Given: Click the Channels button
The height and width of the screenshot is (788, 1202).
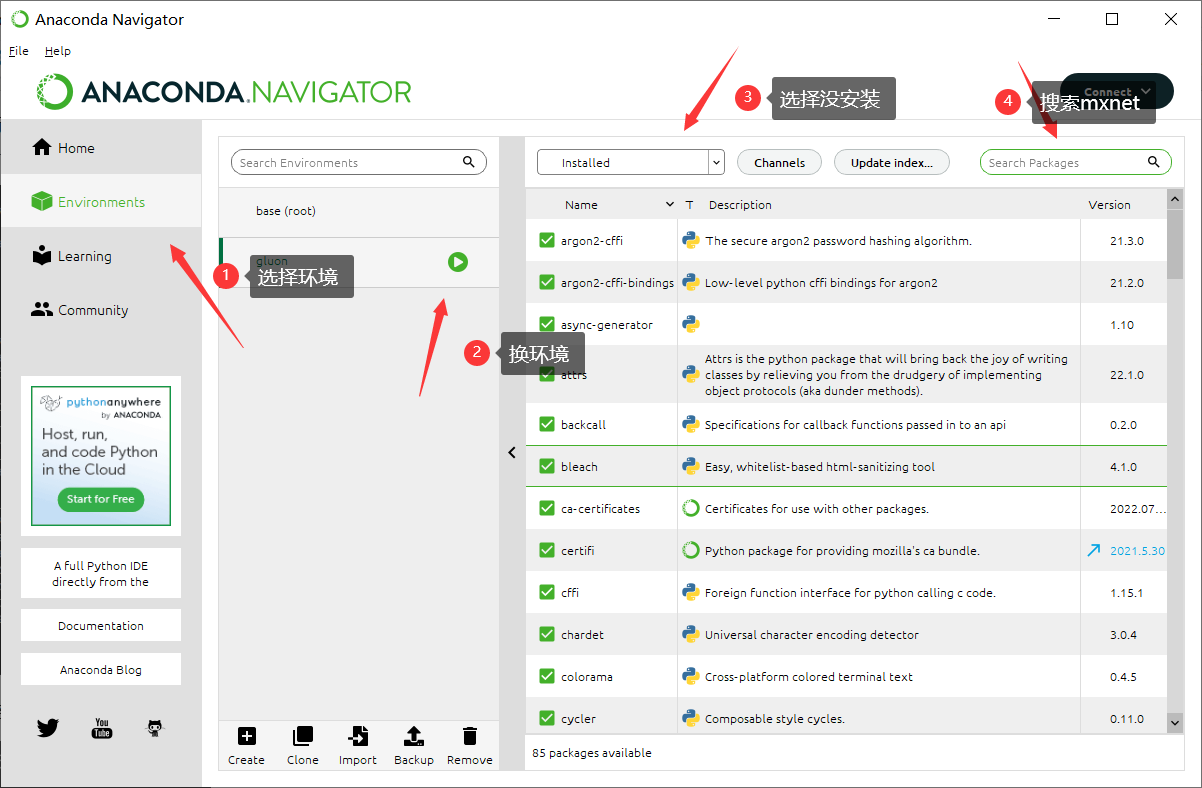Looking at the screenshot, I should click(x=779, y=162).
